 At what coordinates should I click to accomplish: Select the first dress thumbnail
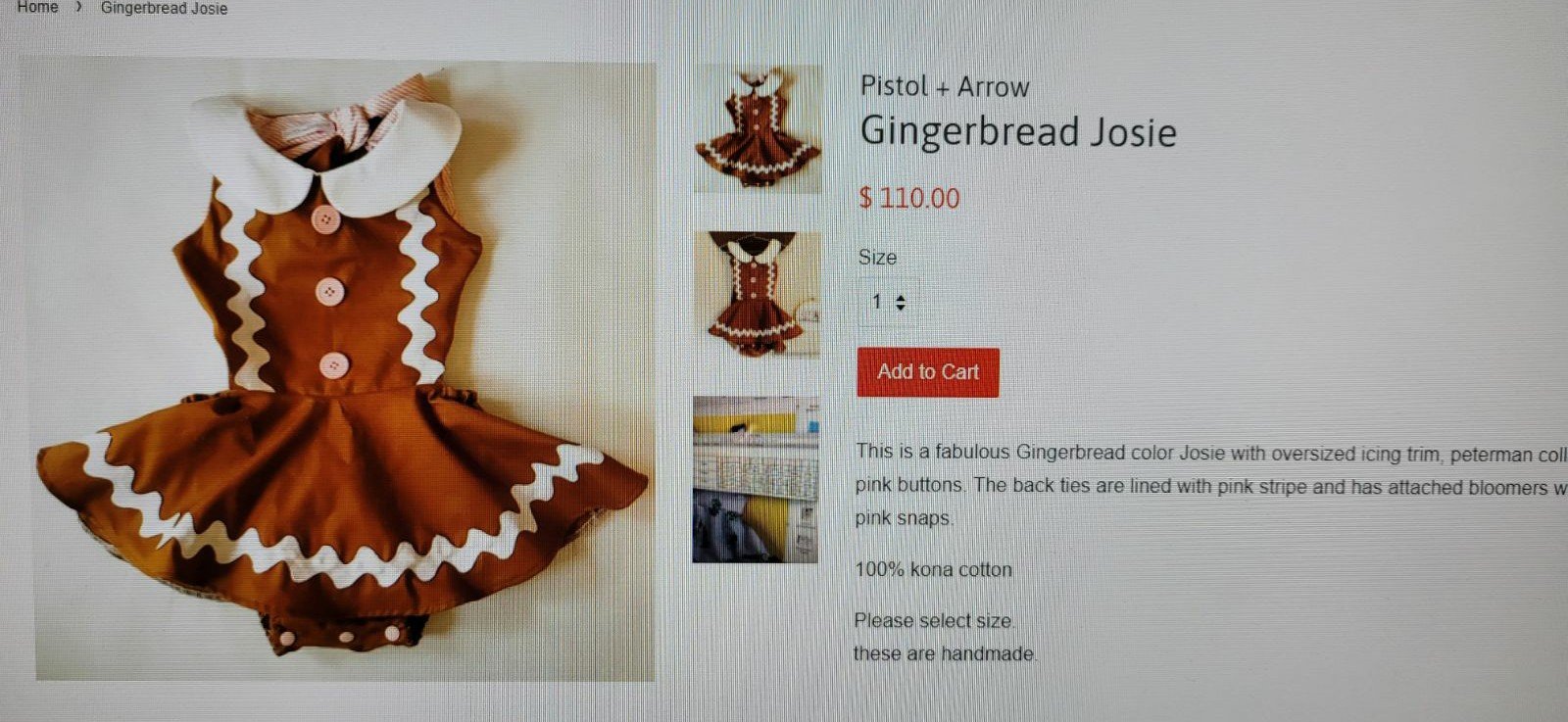[758, 128]
